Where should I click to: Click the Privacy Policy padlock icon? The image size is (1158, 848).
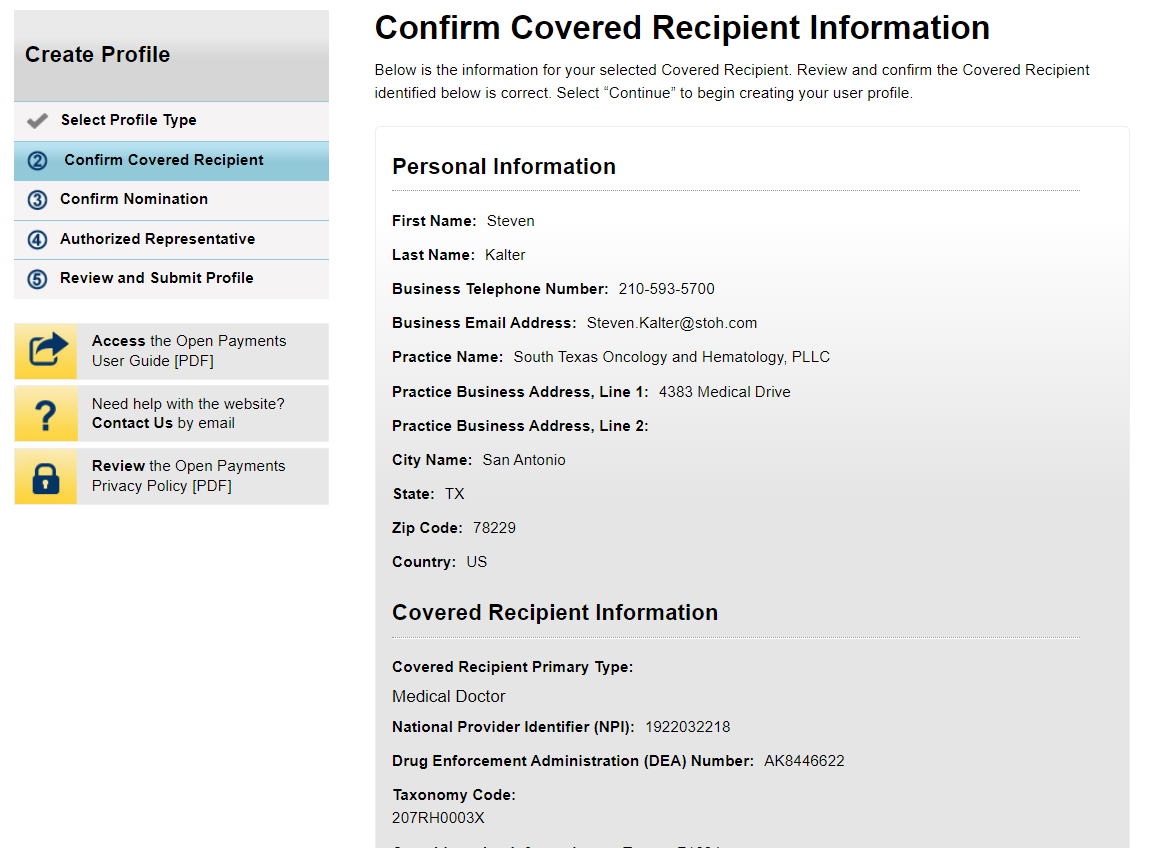(46, 477)
